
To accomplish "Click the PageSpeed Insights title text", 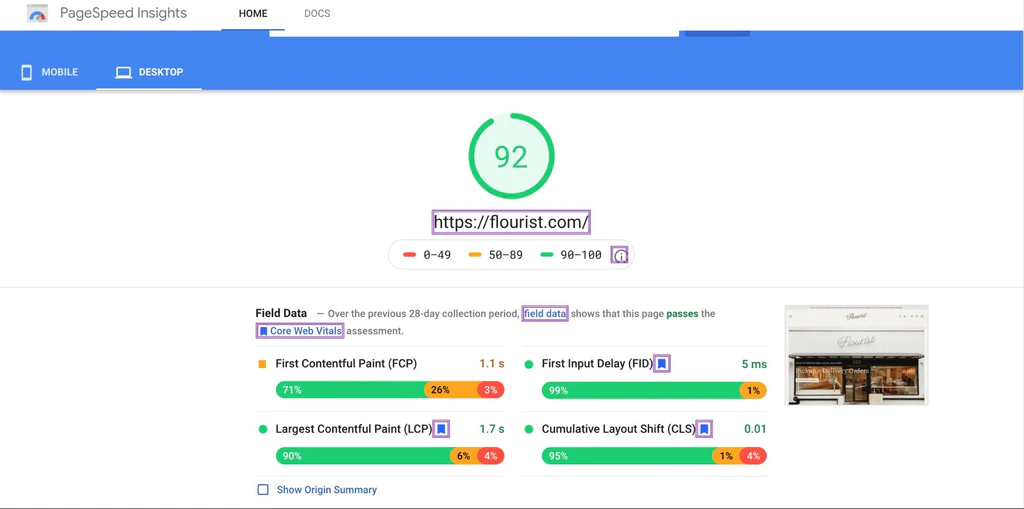I will tap(123, 13).
